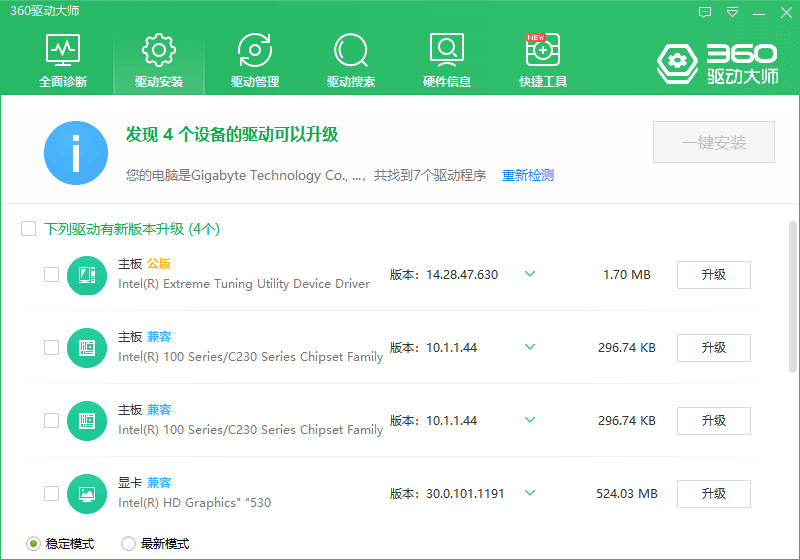
Task: Click the blue info circle icon
Action: click(x=76, y=153)
